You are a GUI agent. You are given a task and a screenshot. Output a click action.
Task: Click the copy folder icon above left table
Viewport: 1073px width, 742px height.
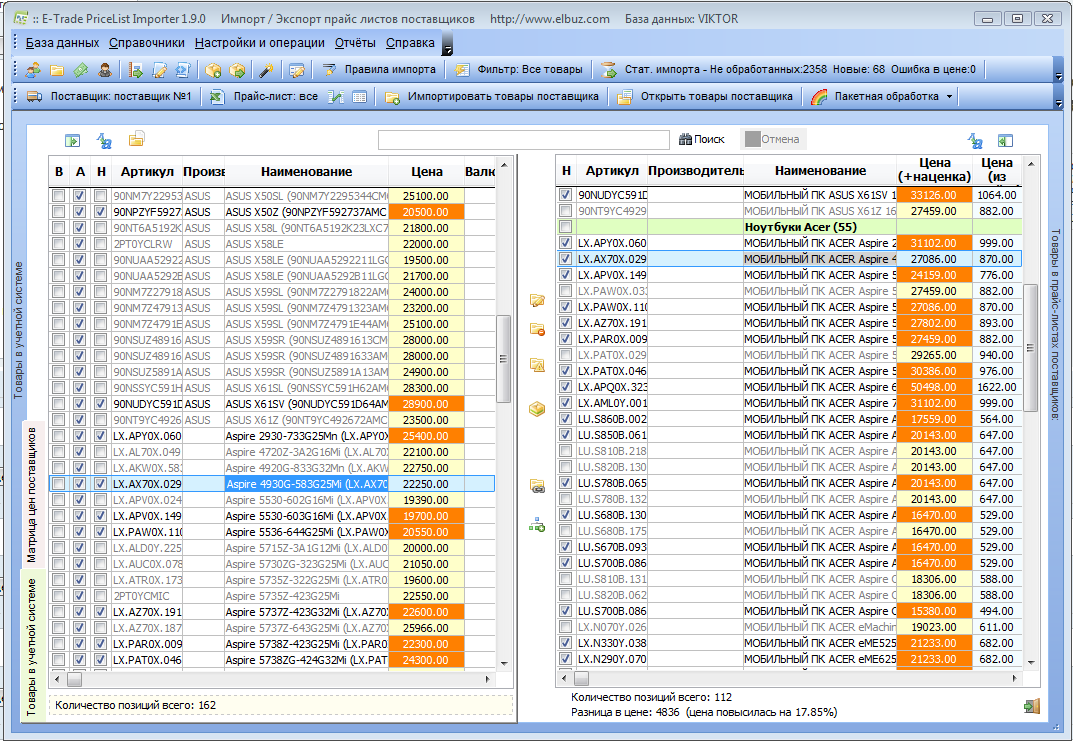pos(136,140)
